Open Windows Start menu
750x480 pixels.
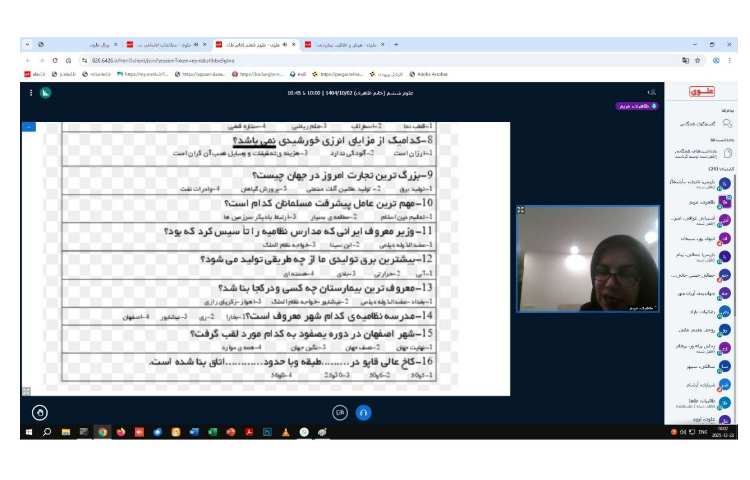pyautogui.click(x=29, y=432)
